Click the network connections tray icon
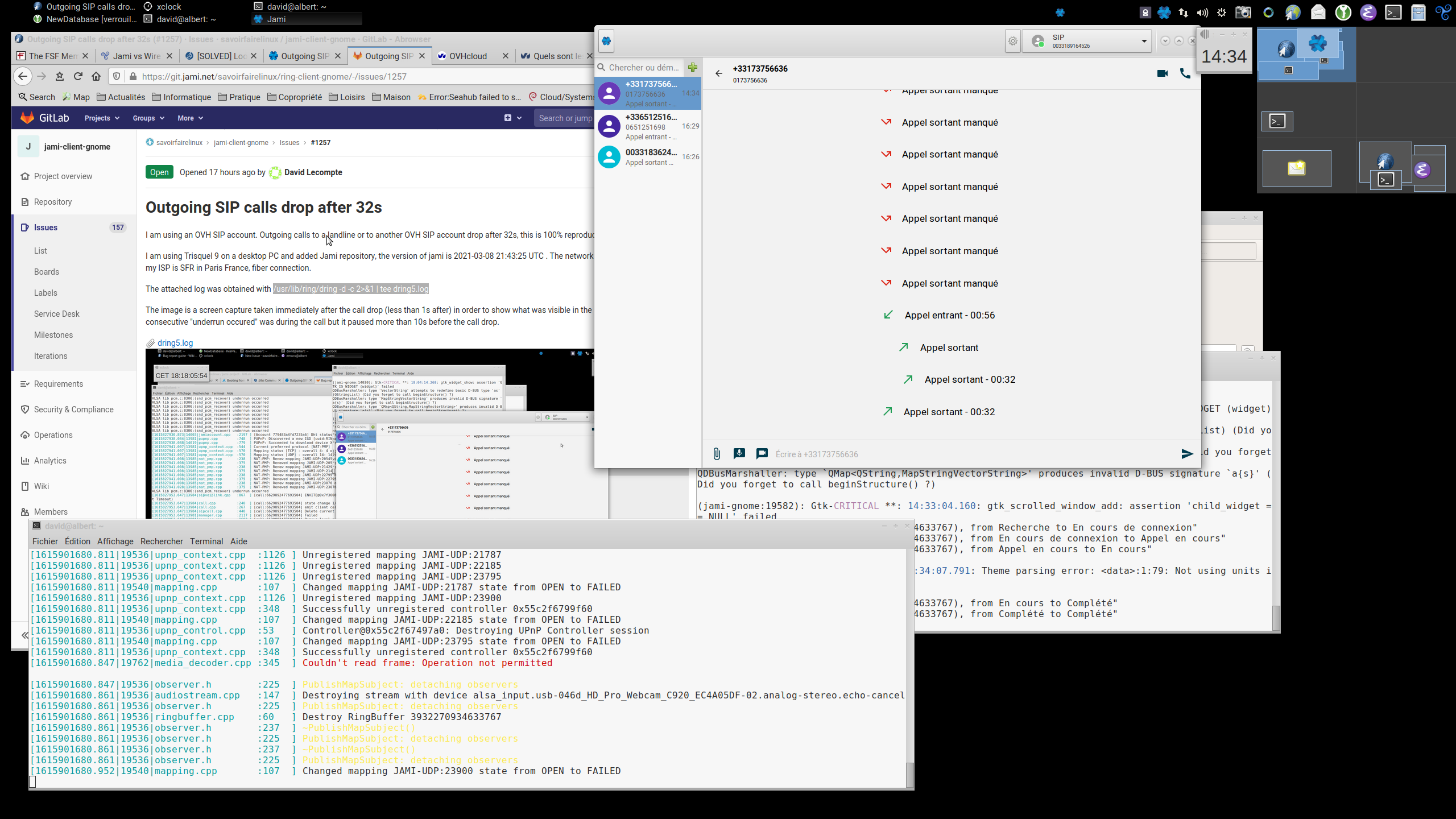The height and width of the screenshot is (819, 1456). click(1184, 13)
